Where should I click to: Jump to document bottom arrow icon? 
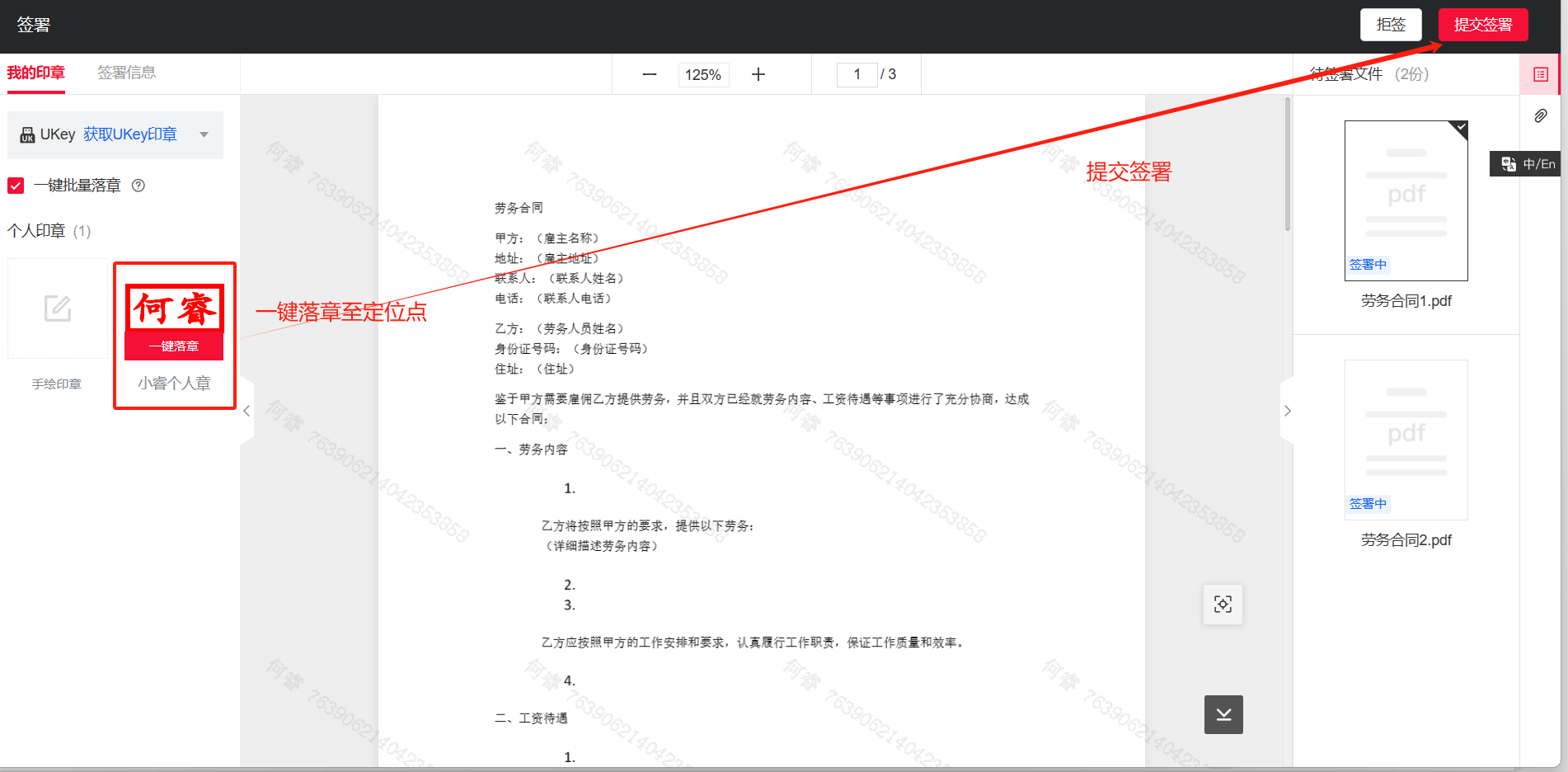coord(1223,714)
